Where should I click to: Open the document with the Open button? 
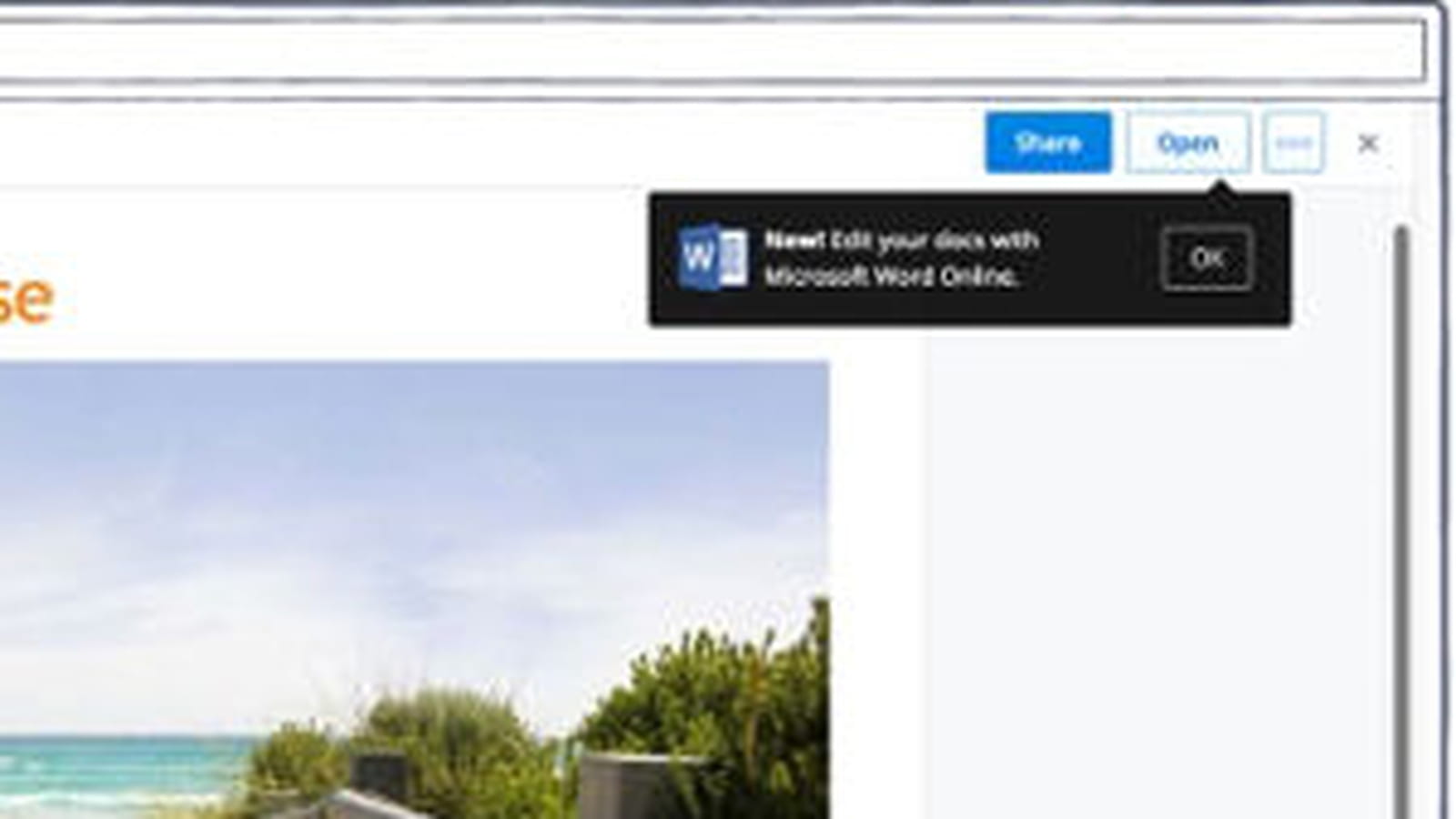(1188, 143)
